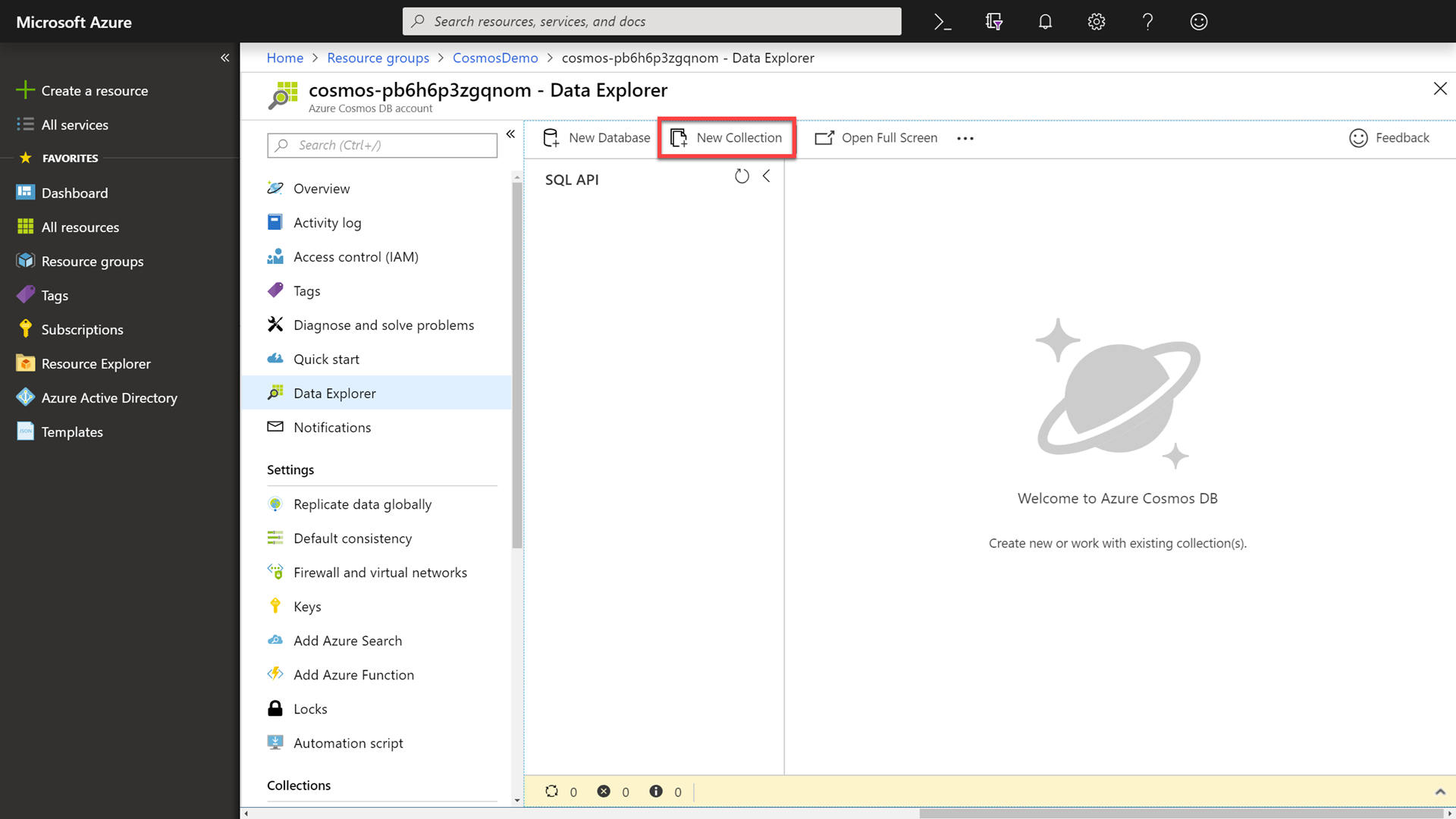Expand the SQL API tree node
Screen dimensions: 1456x819
[x=571, y=179]
